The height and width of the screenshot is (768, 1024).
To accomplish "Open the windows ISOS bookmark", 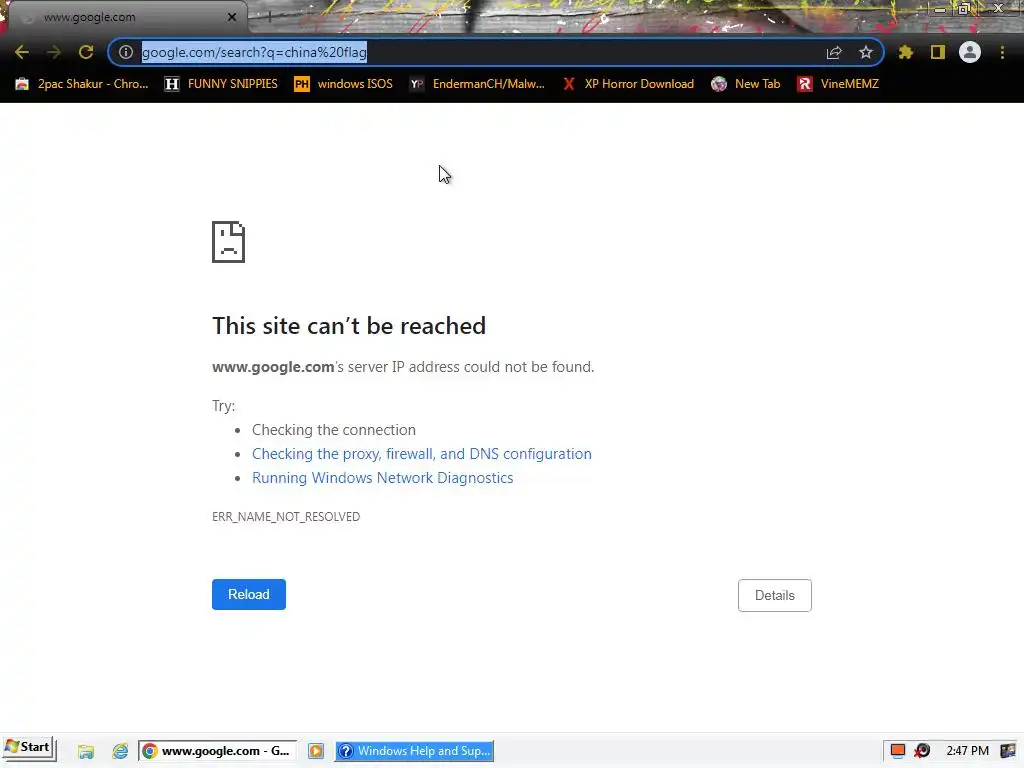I will 344,84.
